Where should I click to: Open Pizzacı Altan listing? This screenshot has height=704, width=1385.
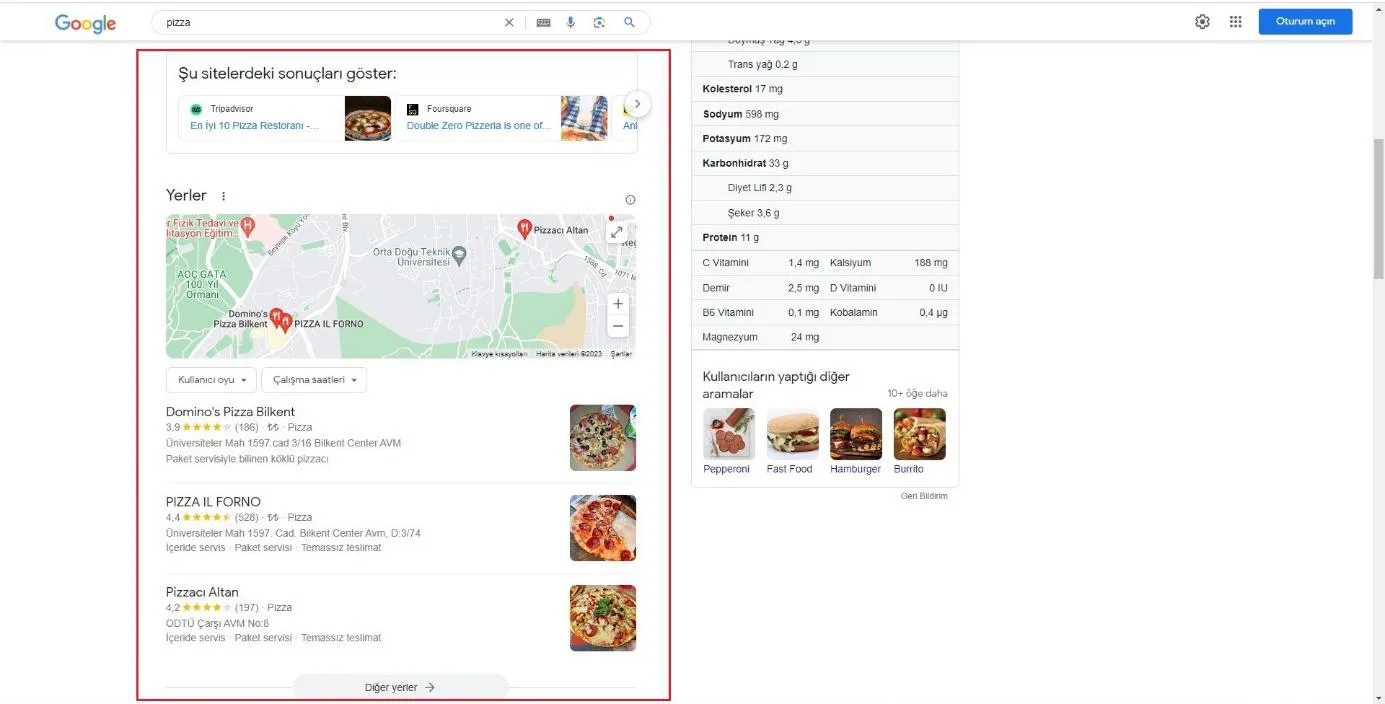pos(202,592)
